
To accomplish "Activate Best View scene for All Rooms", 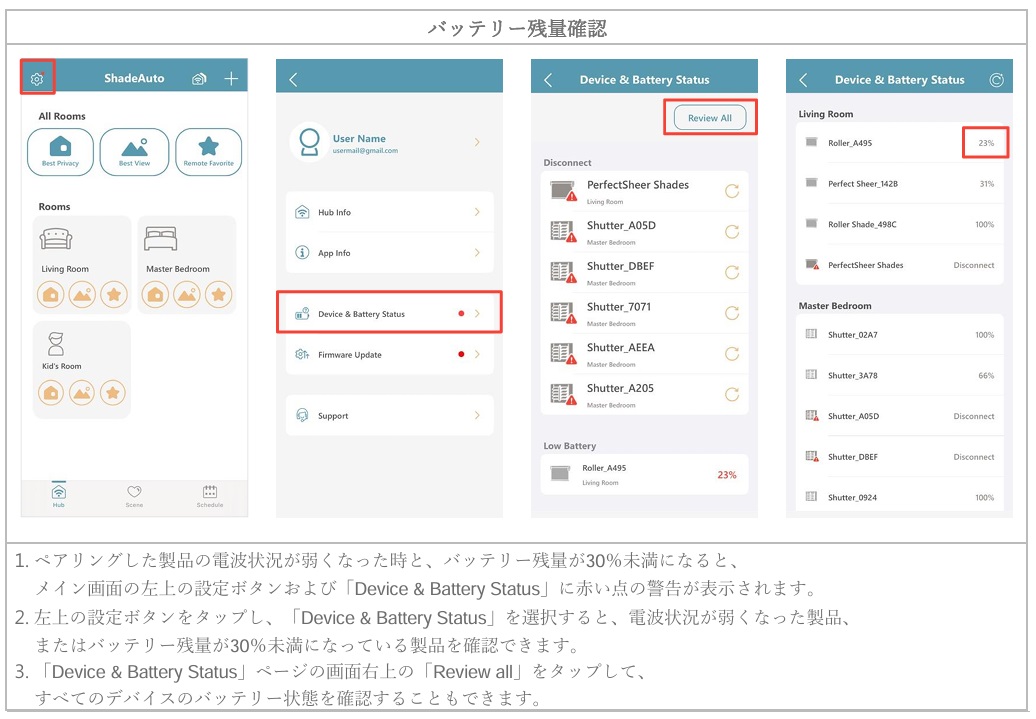I will pyautogui.click(x=134, y=151).
